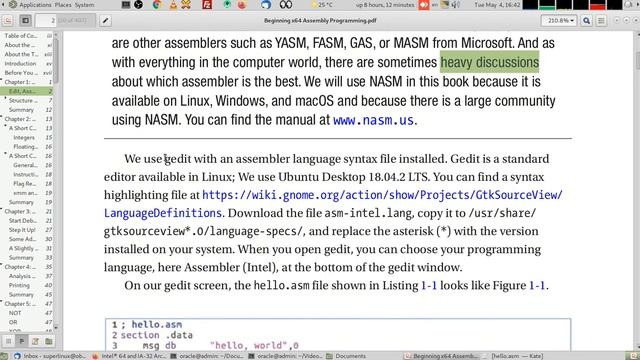Follow the Listing 1-1 link
The image size is (640, 360).
(429, 285)
